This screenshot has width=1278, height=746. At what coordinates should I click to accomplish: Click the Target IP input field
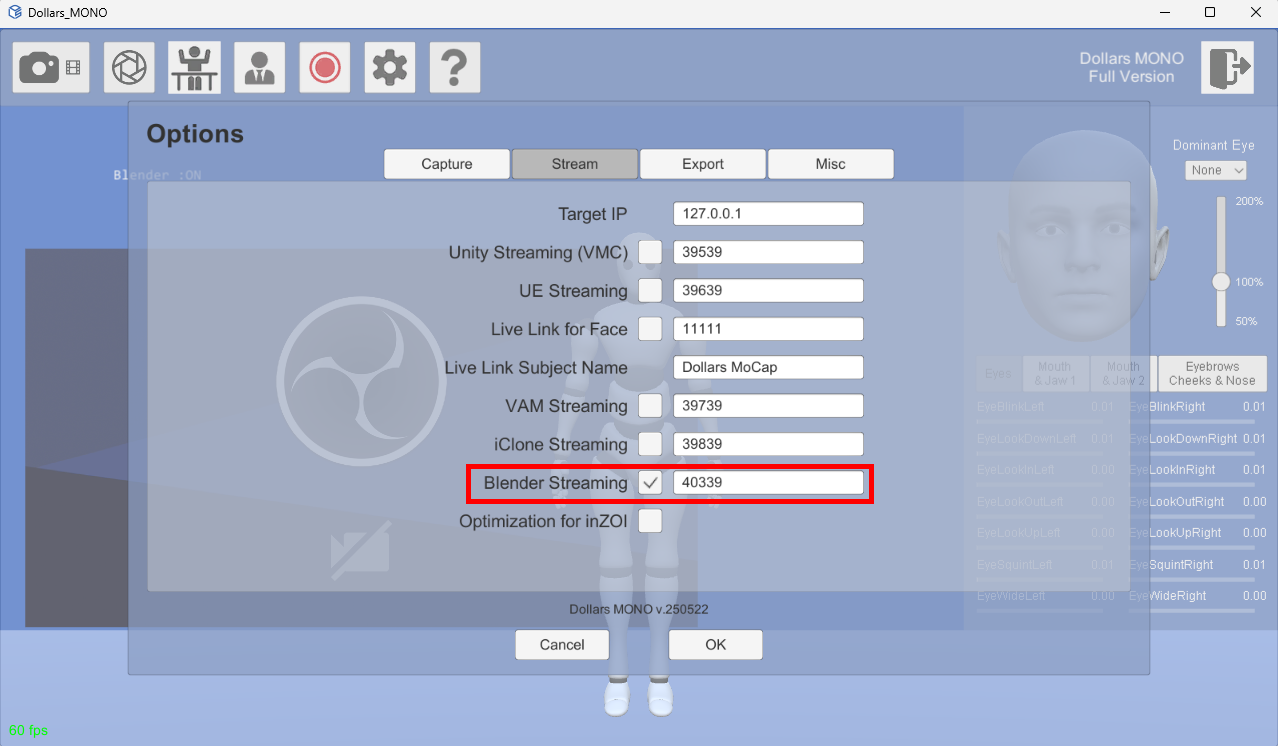pyautogui.click(x=767, y=214)
